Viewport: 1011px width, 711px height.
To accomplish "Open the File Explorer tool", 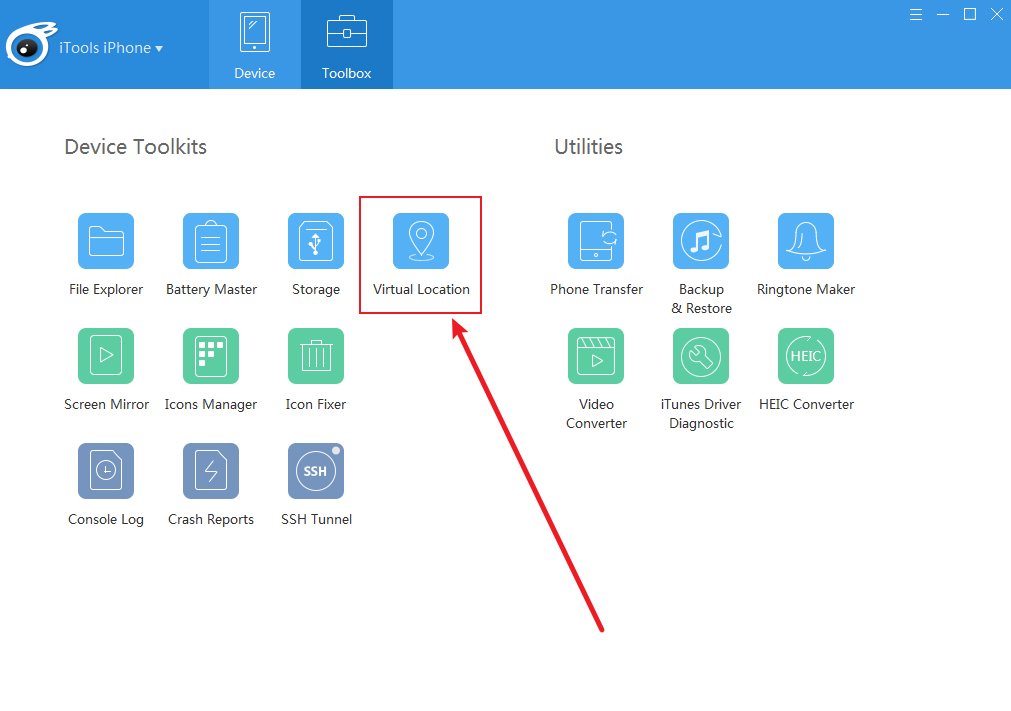I will click(x=106, y=241).
